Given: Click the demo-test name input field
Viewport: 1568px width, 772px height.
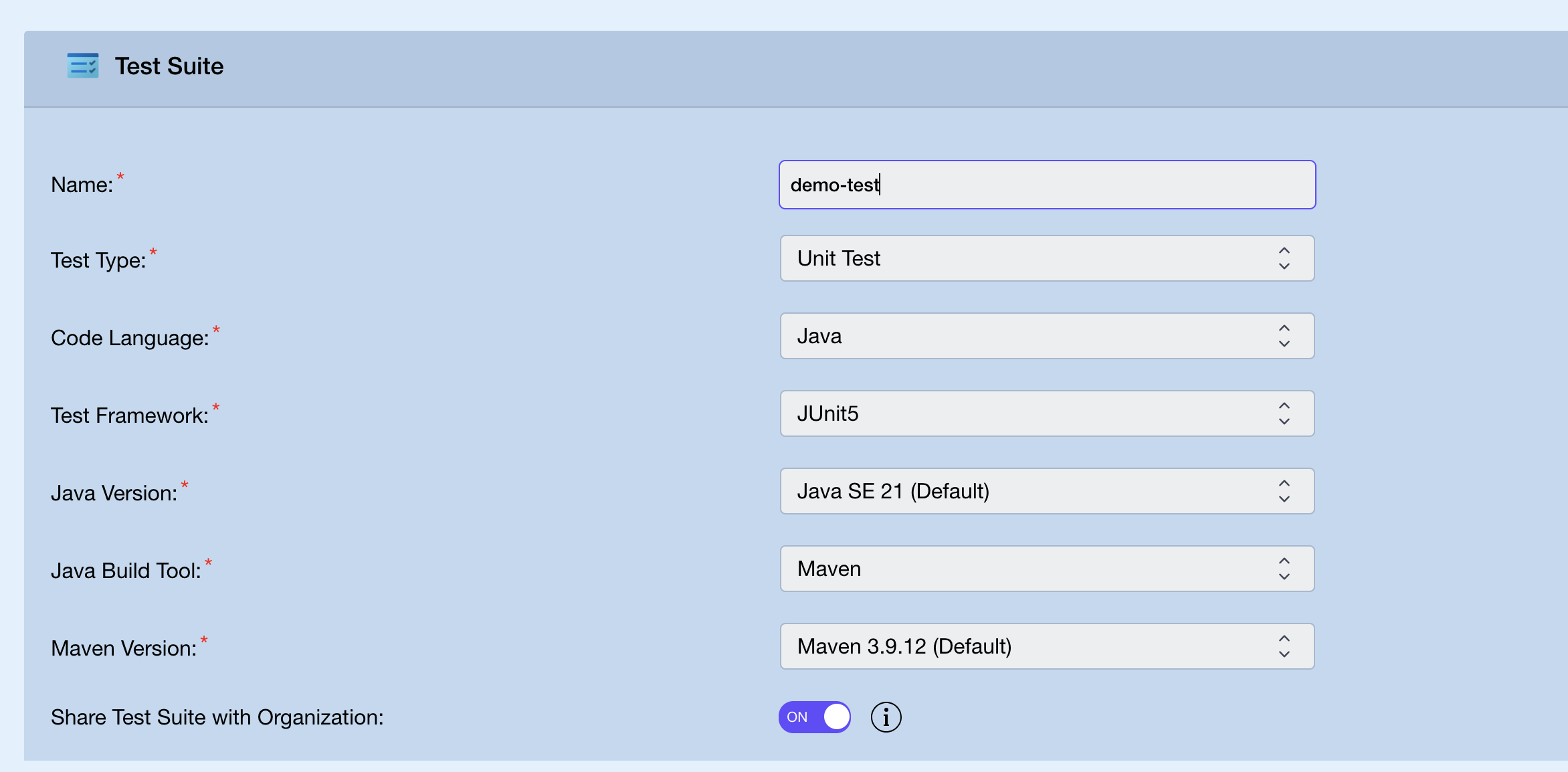Looking at the screenshot, I should [x=1046, y=185].
